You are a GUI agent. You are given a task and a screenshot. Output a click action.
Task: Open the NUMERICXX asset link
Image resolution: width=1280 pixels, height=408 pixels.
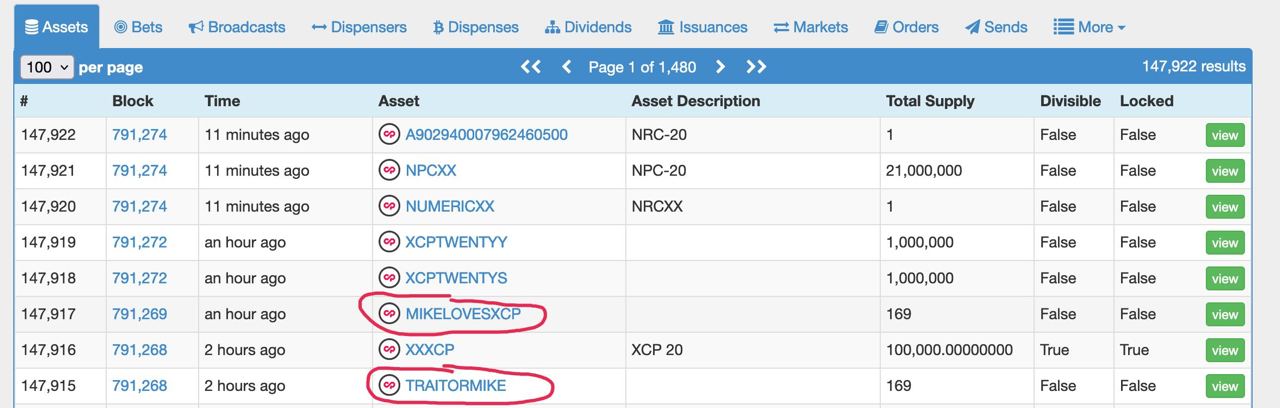pos(450,207)
